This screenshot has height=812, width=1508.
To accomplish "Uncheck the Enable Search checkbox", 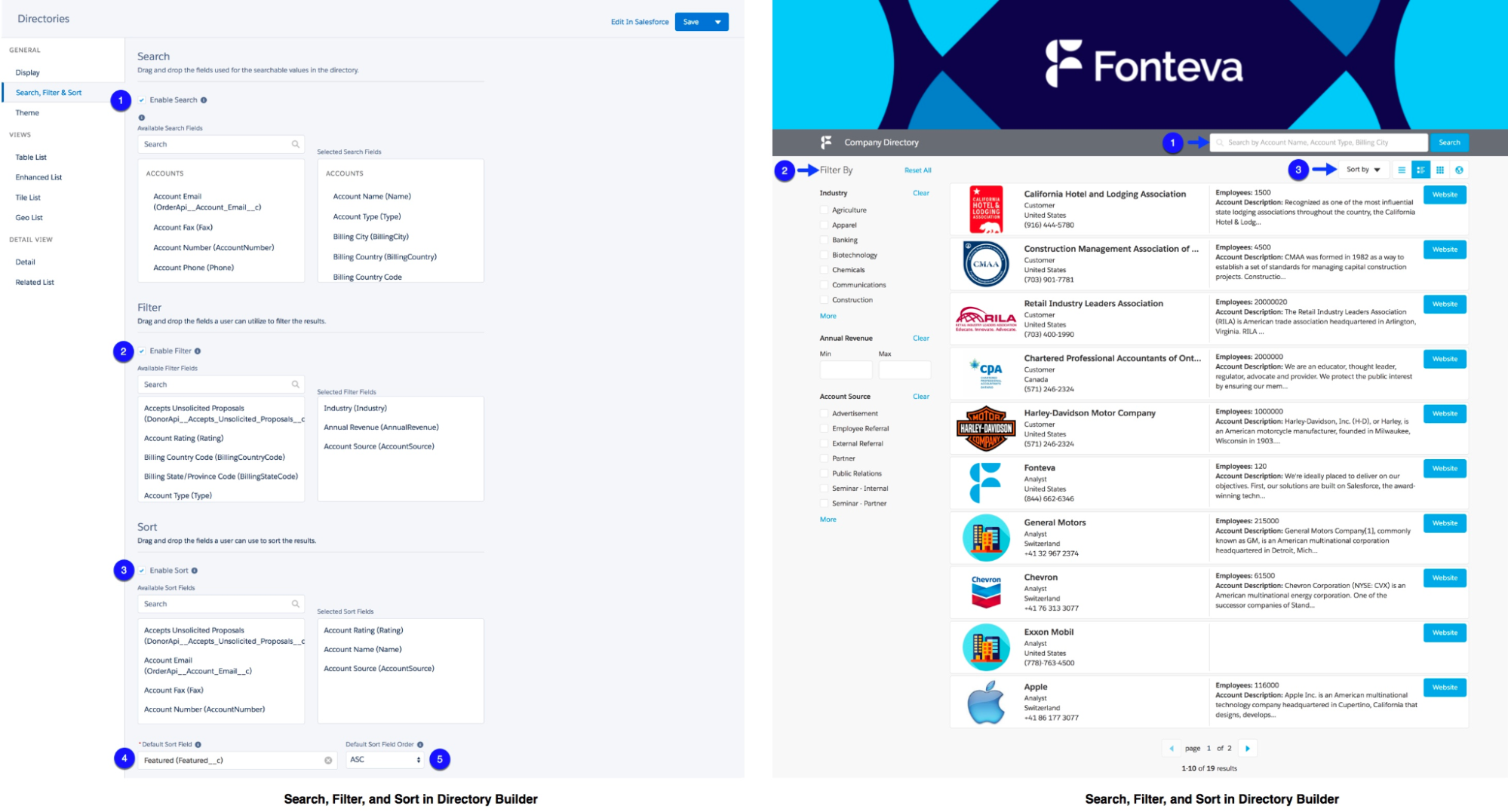I will click(142, 100).
